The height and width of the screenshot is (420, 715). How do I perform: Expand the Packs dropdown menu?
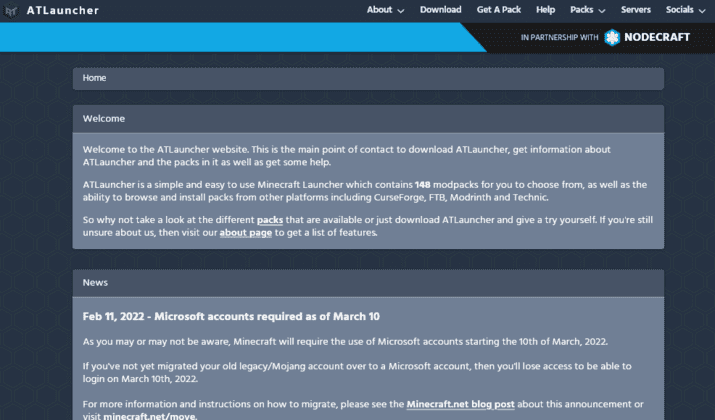(x=587, y=10)
